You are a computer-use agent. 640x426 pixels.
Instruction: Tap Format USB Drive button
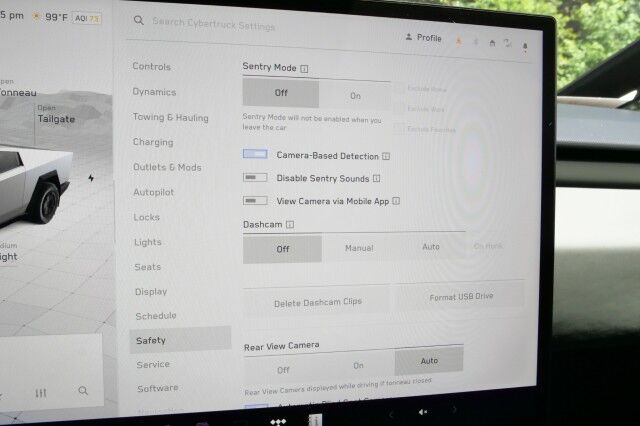[x=461, y=296]
